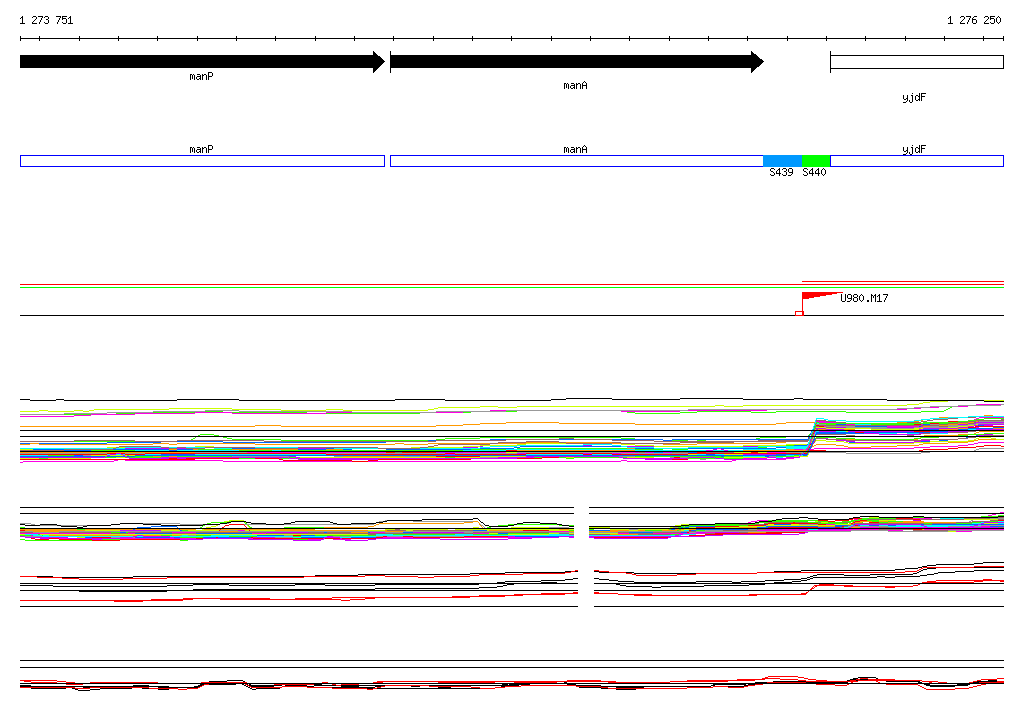The image size is (1024, 714).
Task: Click the S440 label
Action: click(x=814, y=172)
